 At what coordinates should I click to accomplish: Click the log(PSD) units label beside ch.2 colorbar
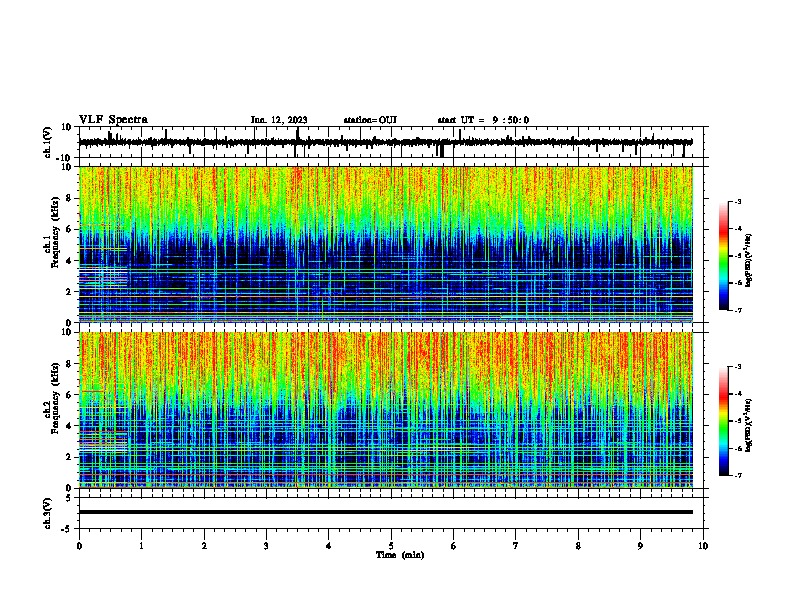coord(749,425)
